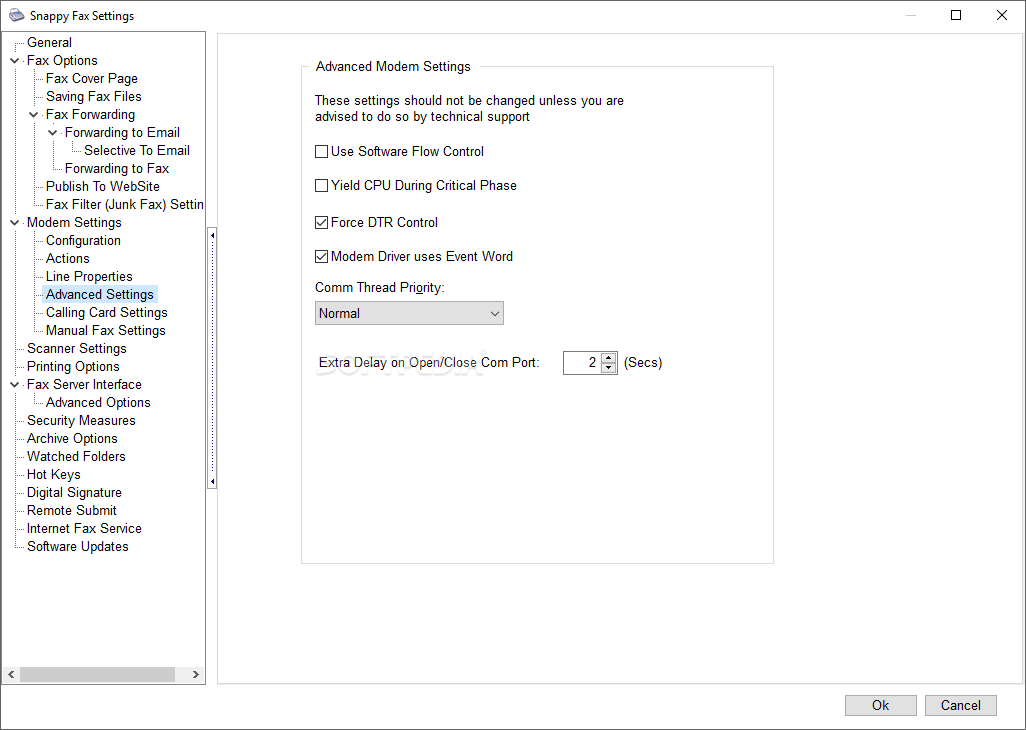This screenshot has width=1026, height=730.
Task: Collapse the Fax Options tree node
Action: pos(14,61)
